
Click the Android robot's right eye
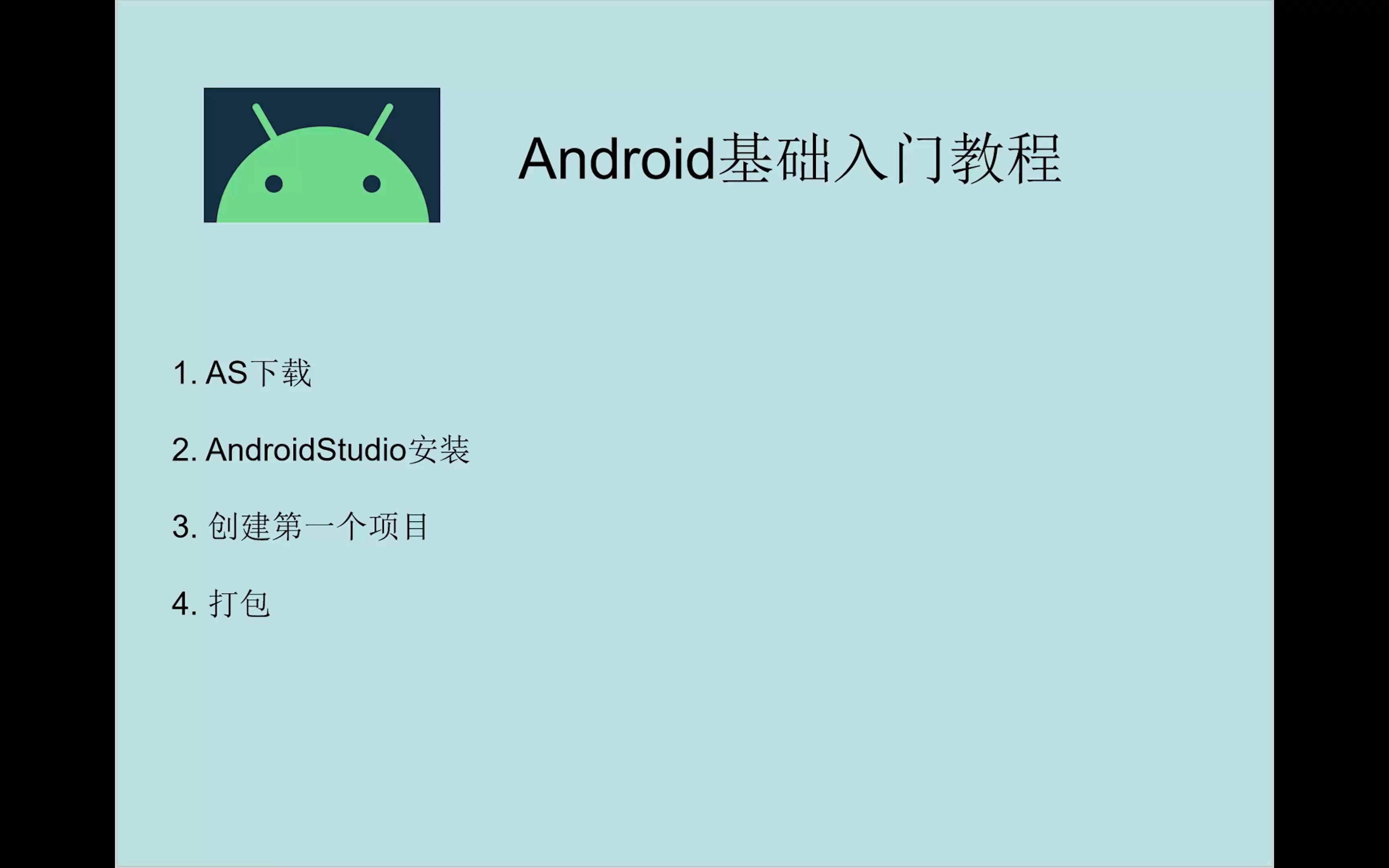[x=372, y=184]
